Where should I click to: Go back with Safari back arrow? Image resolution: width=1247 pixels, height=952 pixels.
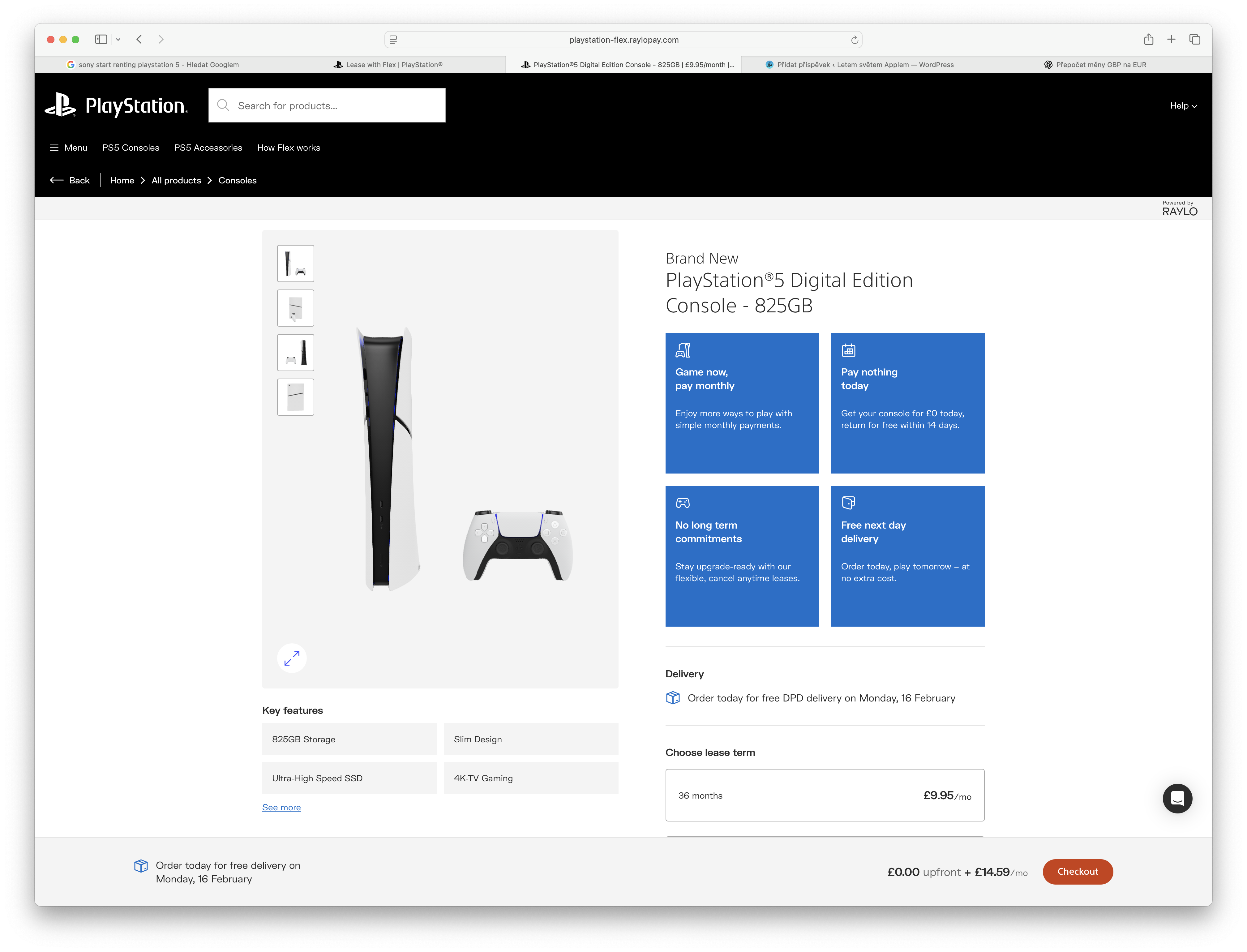click(139, 39)
